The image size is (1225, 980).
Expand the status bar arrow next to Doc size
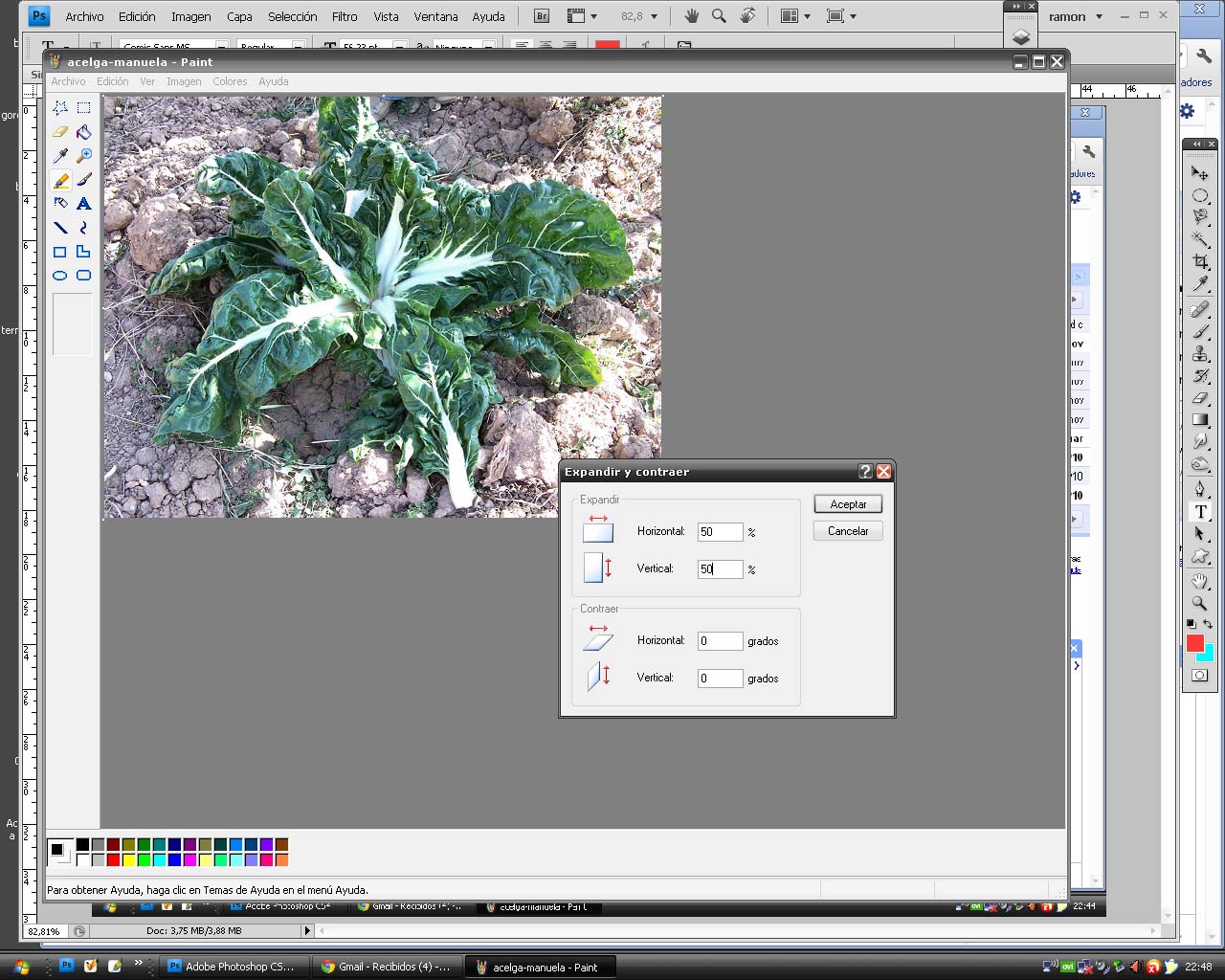click(x=307, y=930)
